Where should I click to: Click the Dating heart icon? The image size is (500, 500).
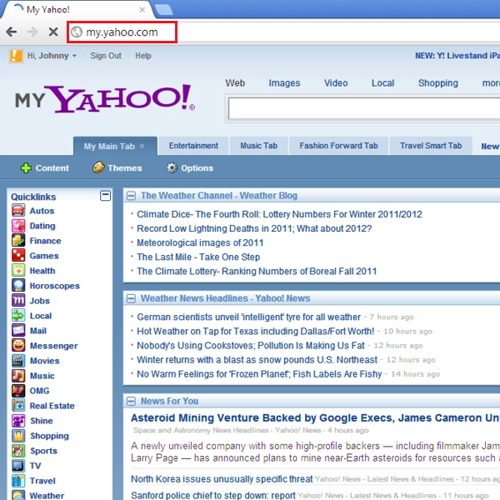pos(18,226)
